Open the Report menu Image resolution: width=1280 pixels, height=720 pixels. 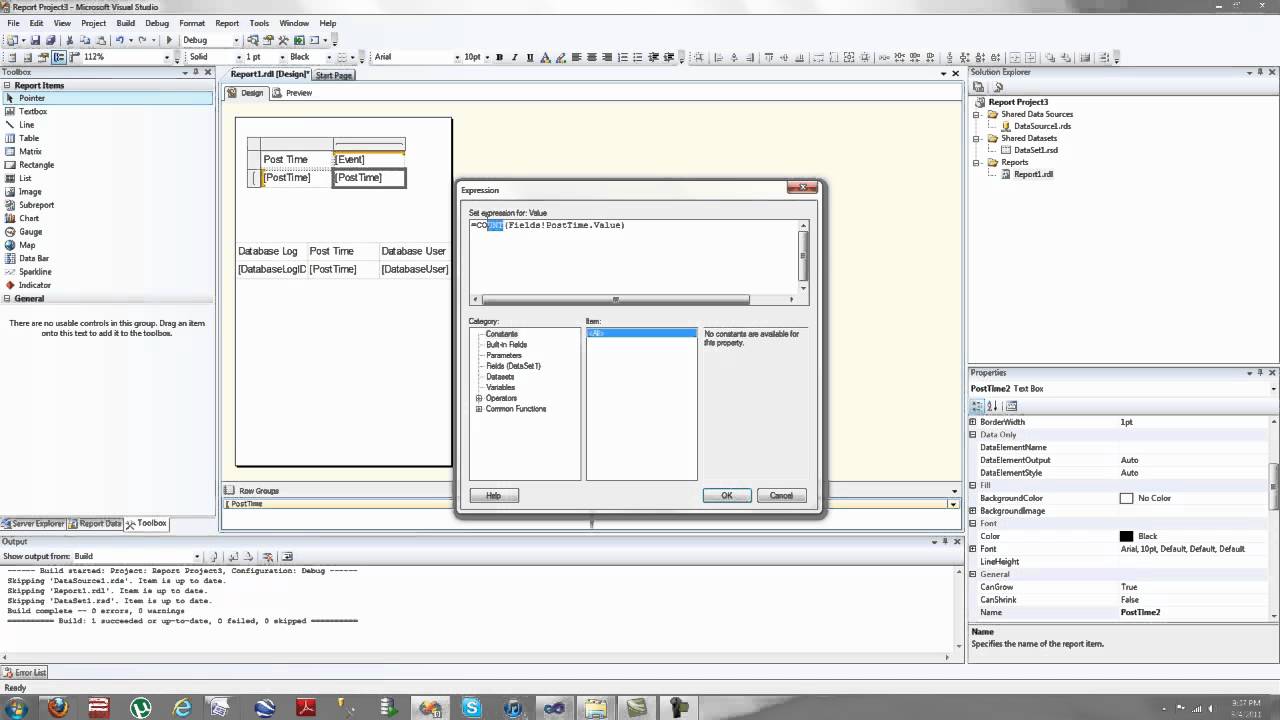pyautogui.click(x=227, y=23)
